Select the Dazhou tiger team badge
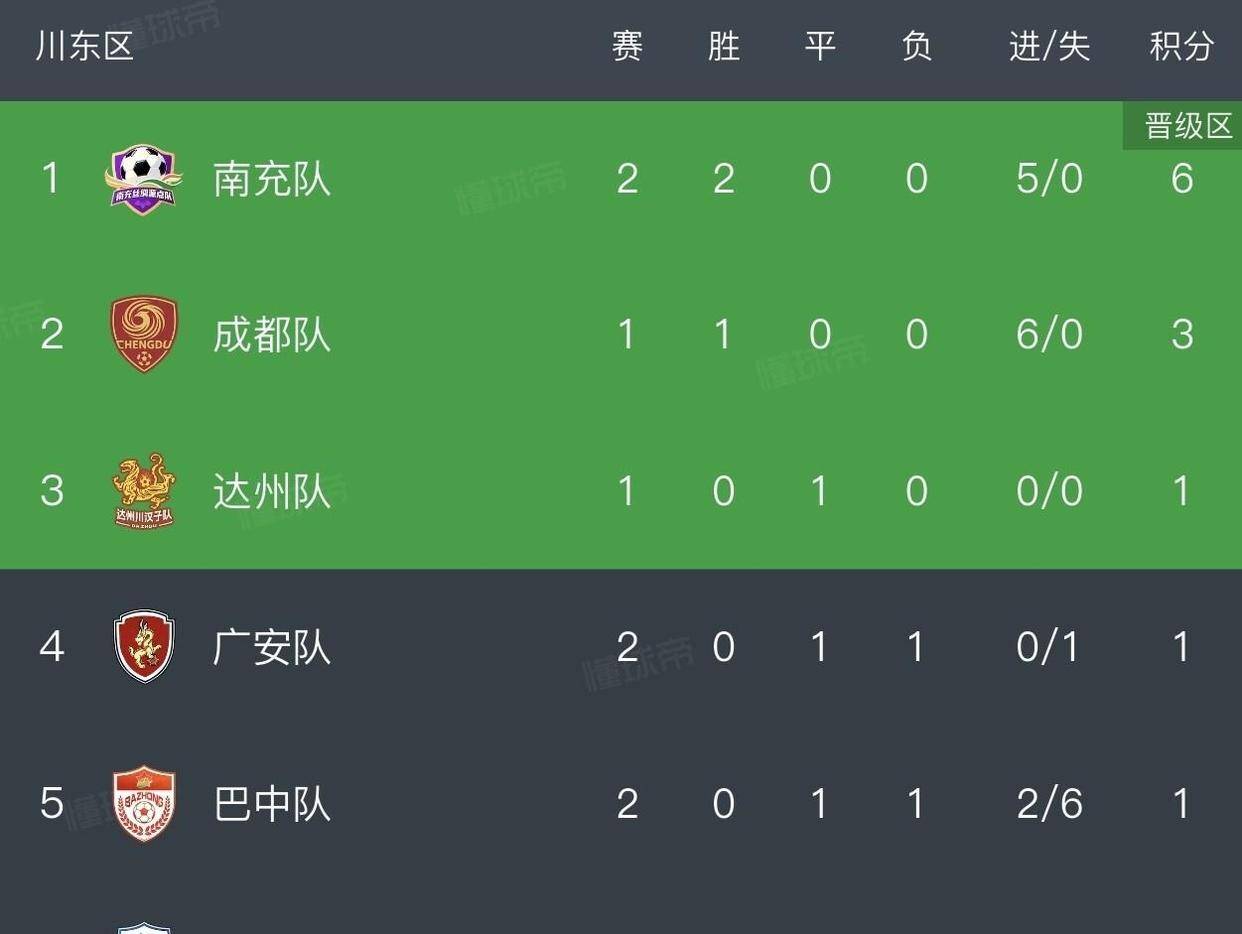Viewport: 1242px width, 934px height. 144,490
